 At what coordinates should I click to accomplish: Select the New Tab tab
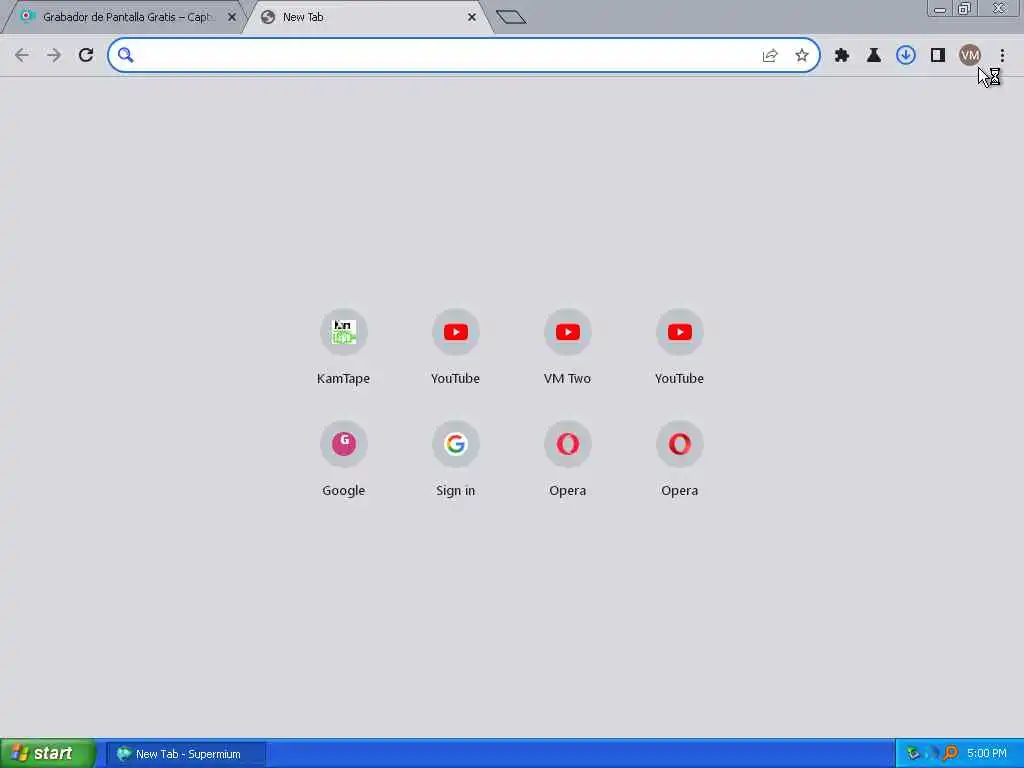(366, 17)
